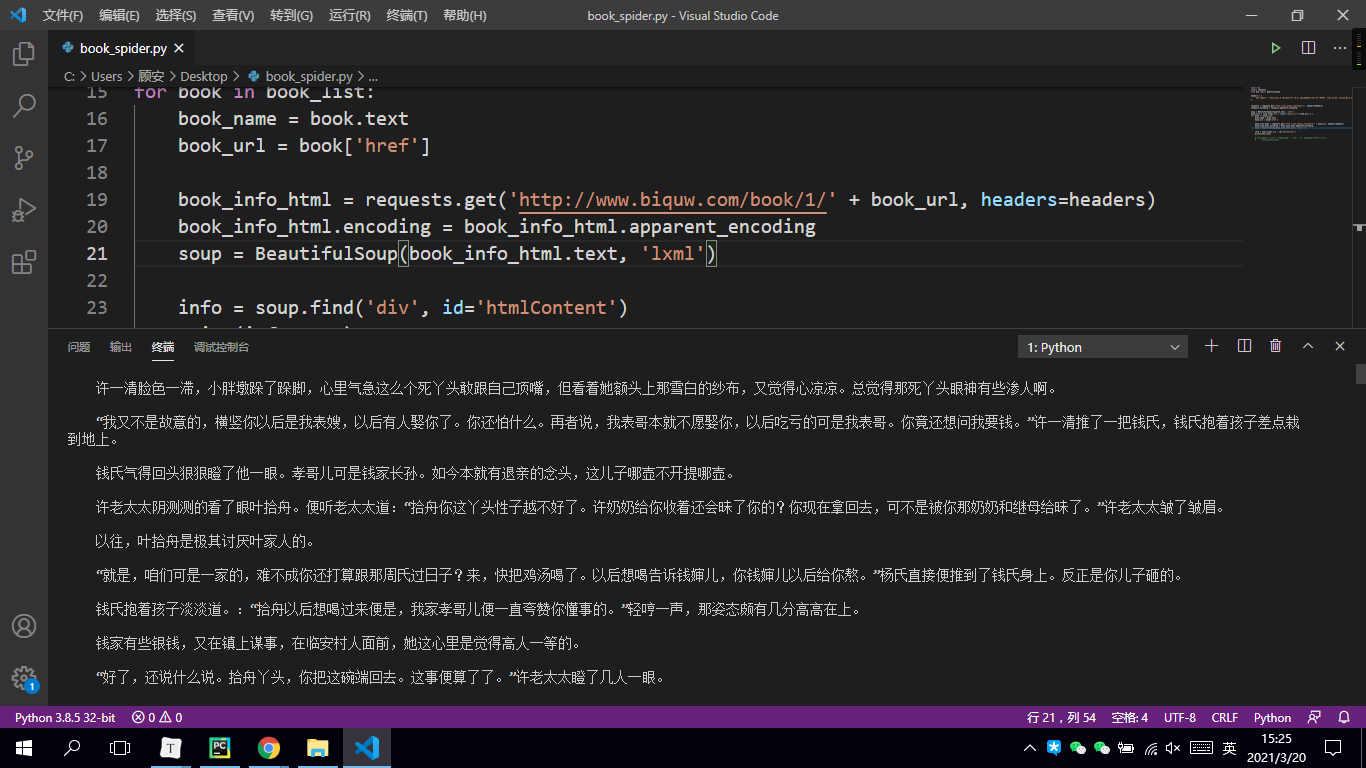Create a new terminal with plus icon
The height and width of the screenshot is (768, 1366).
[1212, 346]
